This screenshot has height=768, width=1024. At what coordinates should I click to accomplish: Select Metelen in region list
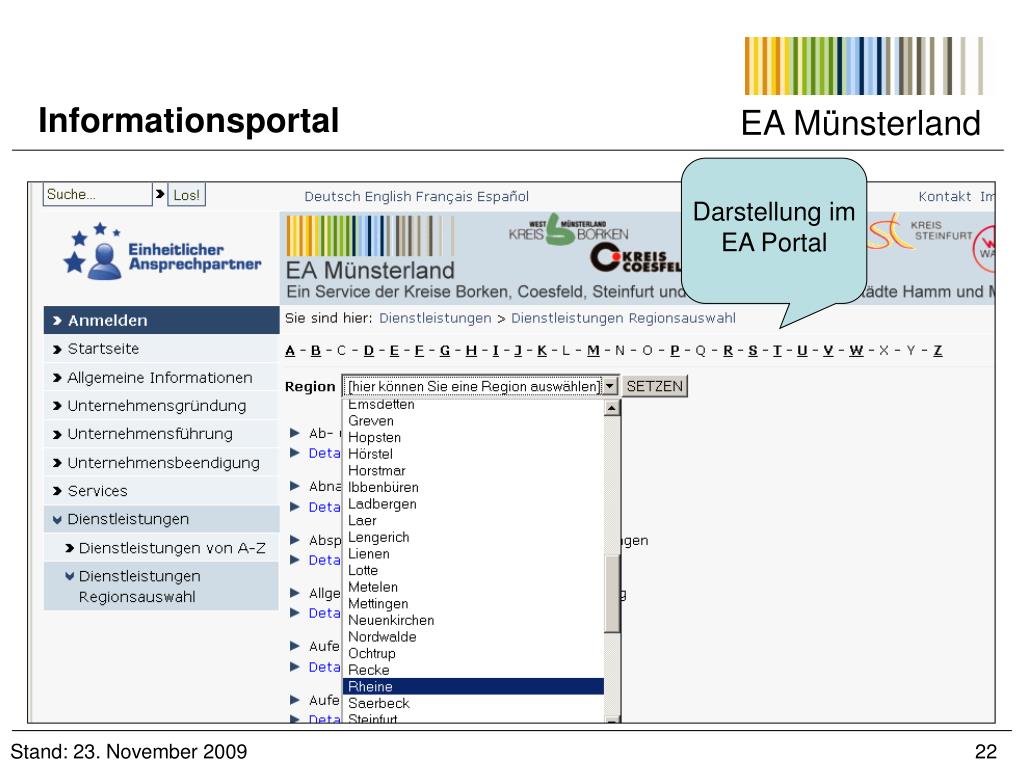click(473, 587)
